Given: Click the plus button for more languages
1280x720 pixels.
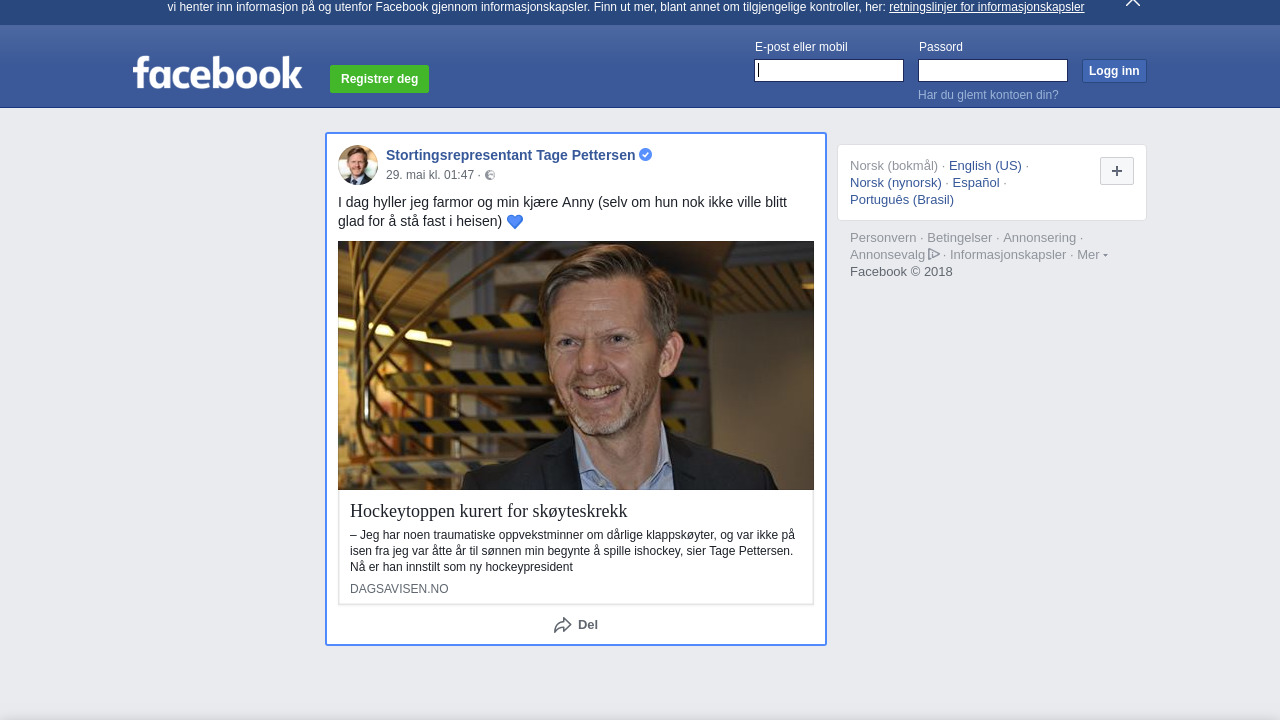Looking at the screenshot, I should pos(1116,171).
